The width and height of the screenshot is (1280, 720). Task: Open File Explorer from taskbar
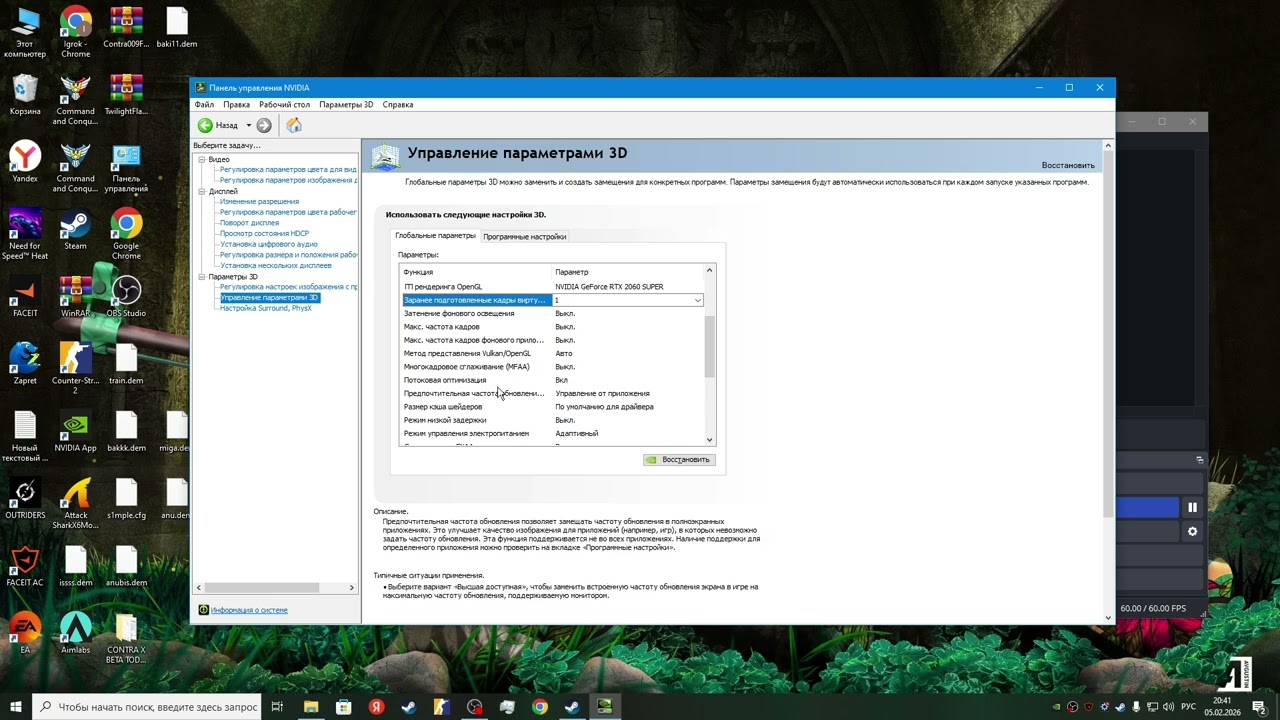click(311, 707)
